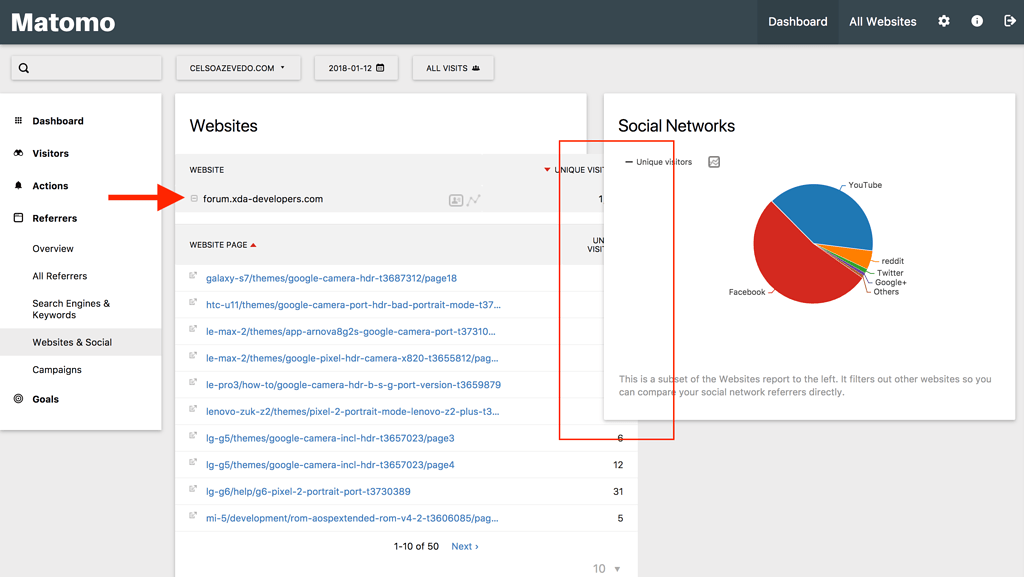
Task: Open Goals section in sidebar
Action: pos(46,399)
